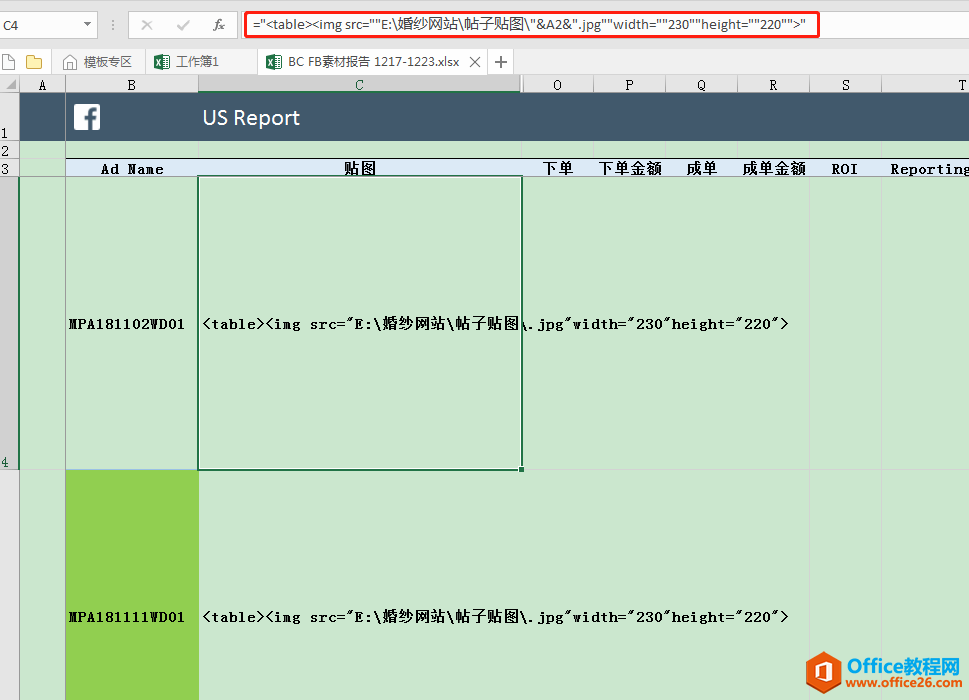The image size is (969, 700).
Task: Select row 2 header
Action: tap(9, 150)
